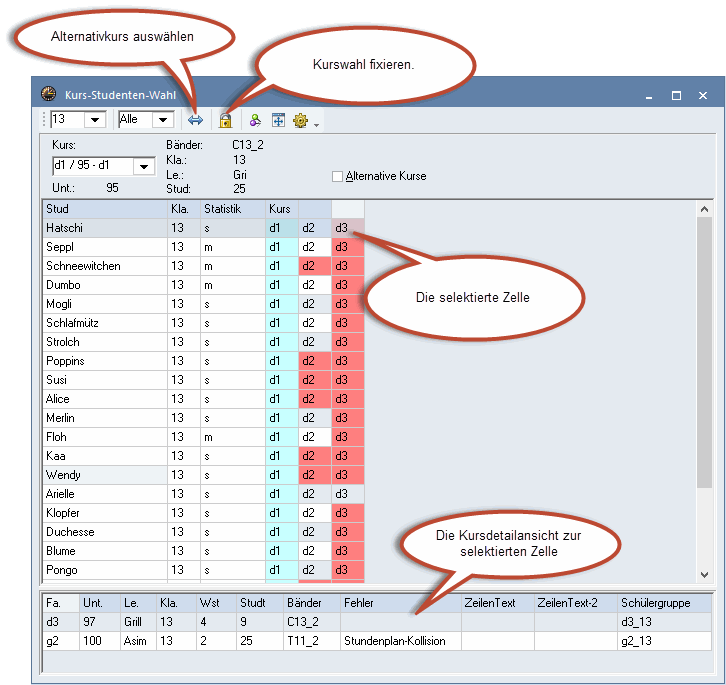This screenshot has height=685, width=726.
Task: Select the statistic 'm' cell for Floh
Action: pyautogui.click(x=233, y=437)
